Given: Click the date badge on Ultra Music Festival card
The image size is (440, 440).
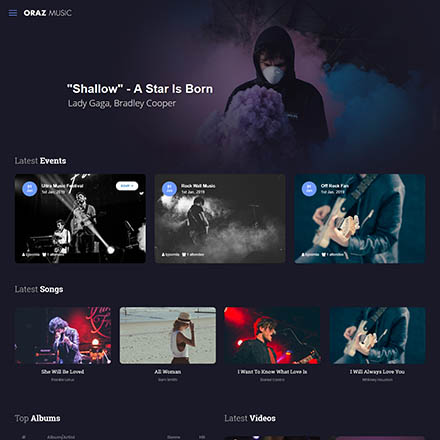Looking at the screenshot, I should coord(30,189).
